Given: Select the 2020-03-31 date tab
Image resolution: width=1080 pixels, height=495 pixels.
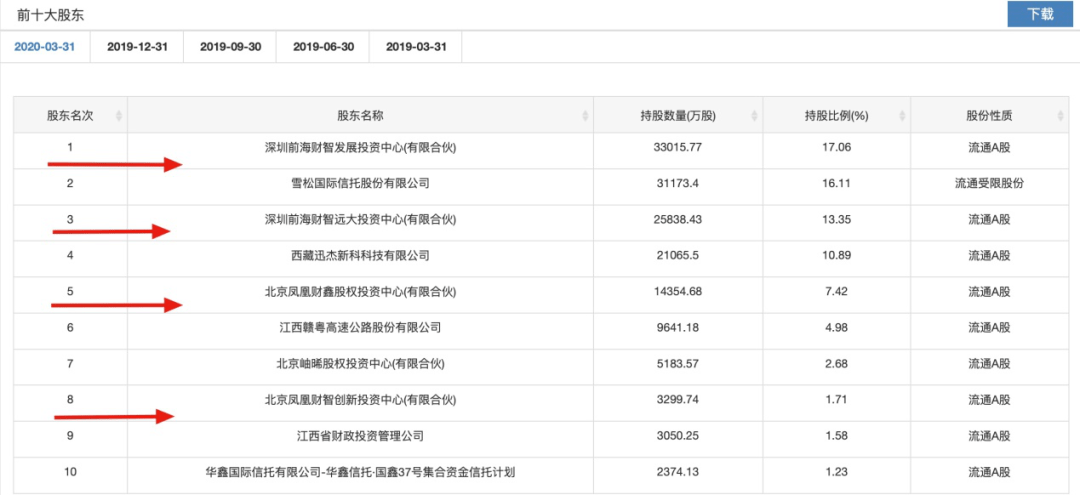Looking at the screenshot, I should [45, 48].
